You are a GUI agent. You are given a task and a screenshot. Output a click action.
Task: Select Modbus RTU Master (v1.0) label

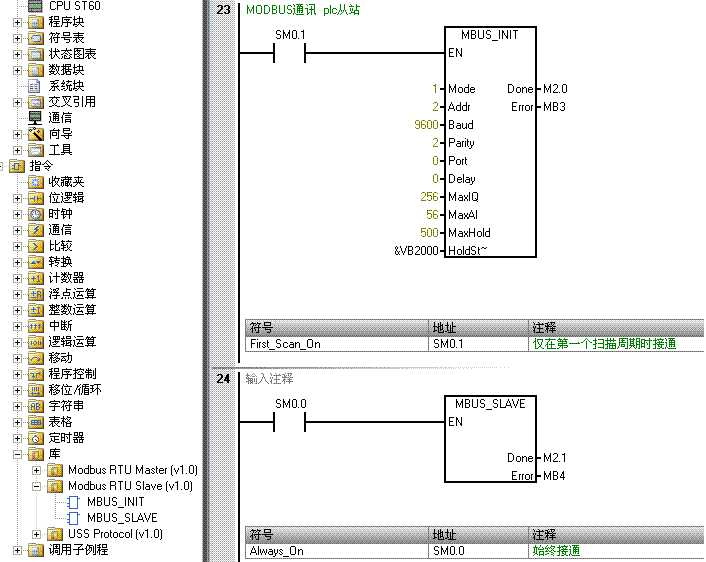(133, 470)
